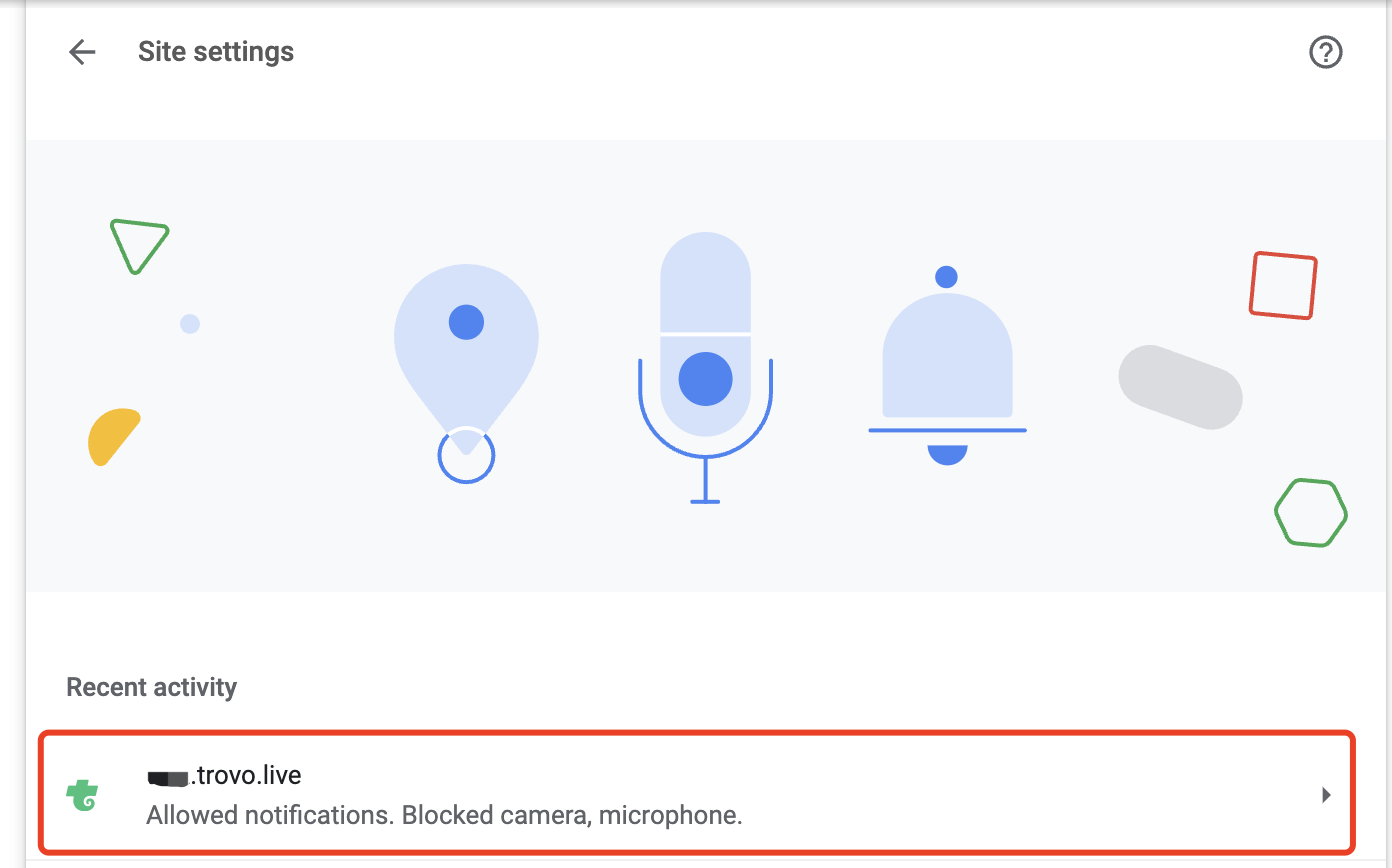Click the permissions summary text for trovo.live

(x=444, y=815)
